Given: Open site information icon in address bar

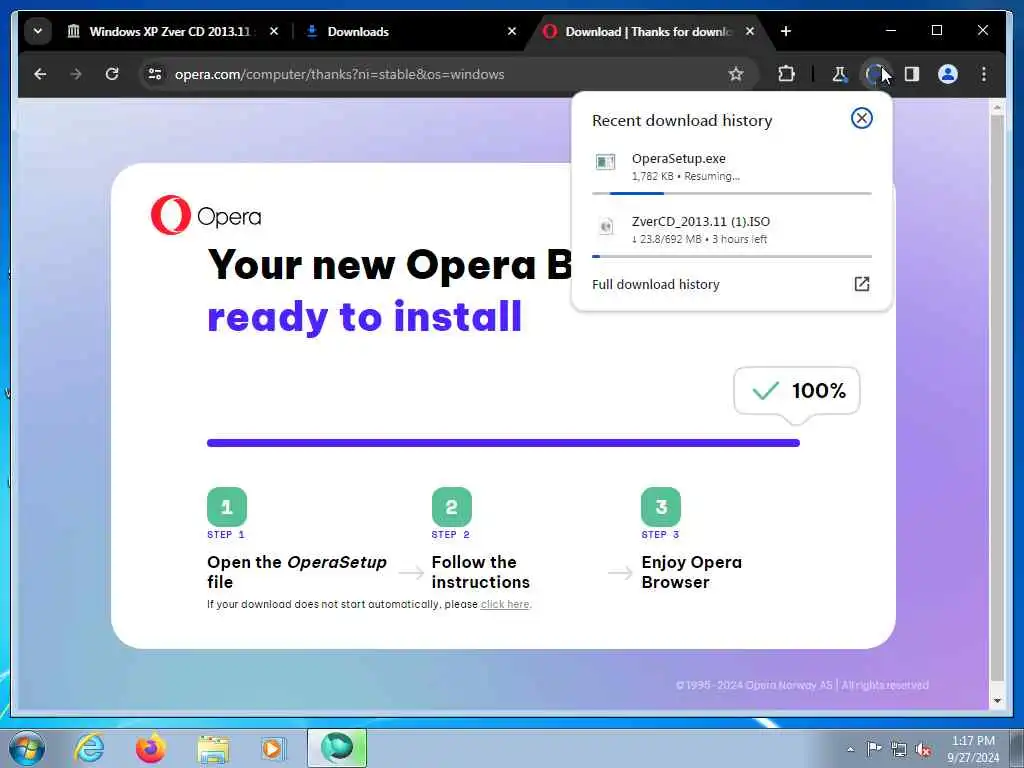Looking at the screenshot, I should (155, 74).
